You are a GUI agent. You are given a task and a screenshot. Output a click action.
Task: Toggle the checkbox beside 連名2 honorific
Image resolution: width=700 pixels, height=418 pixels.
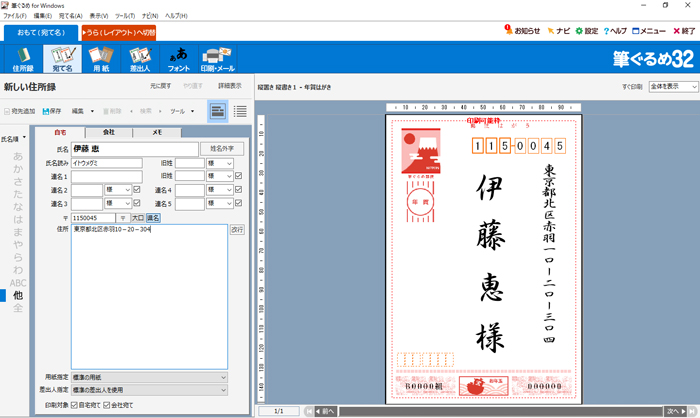pyautogui.click(x=137, y=189)
